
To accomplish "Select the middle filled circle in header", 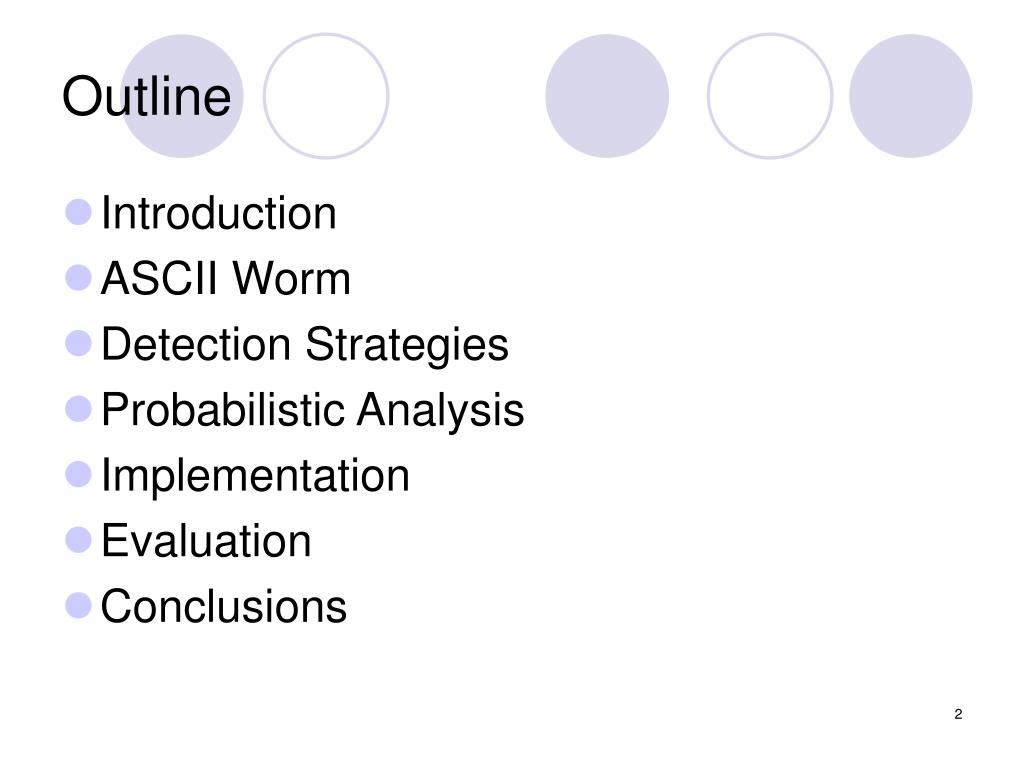I will pyautogui.click(x=607, y=96).
